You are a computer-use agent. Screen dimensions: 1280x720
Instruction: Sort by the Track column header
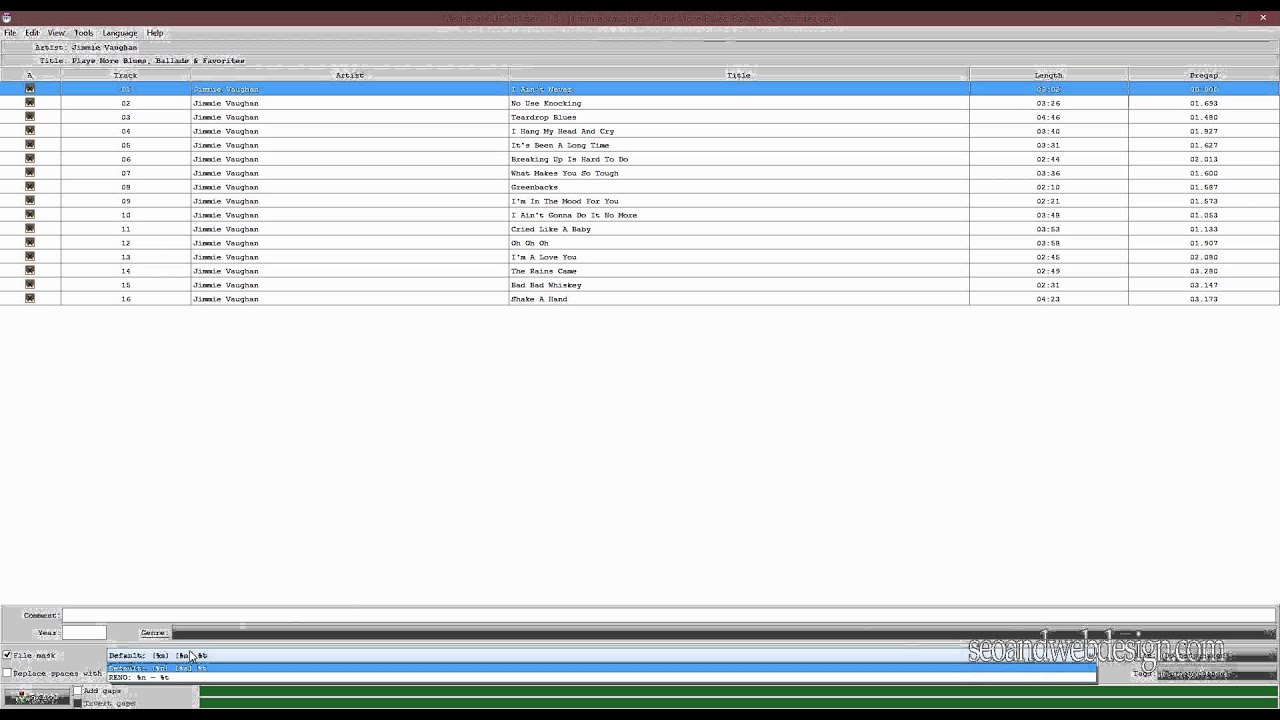(x=125, y=75)
